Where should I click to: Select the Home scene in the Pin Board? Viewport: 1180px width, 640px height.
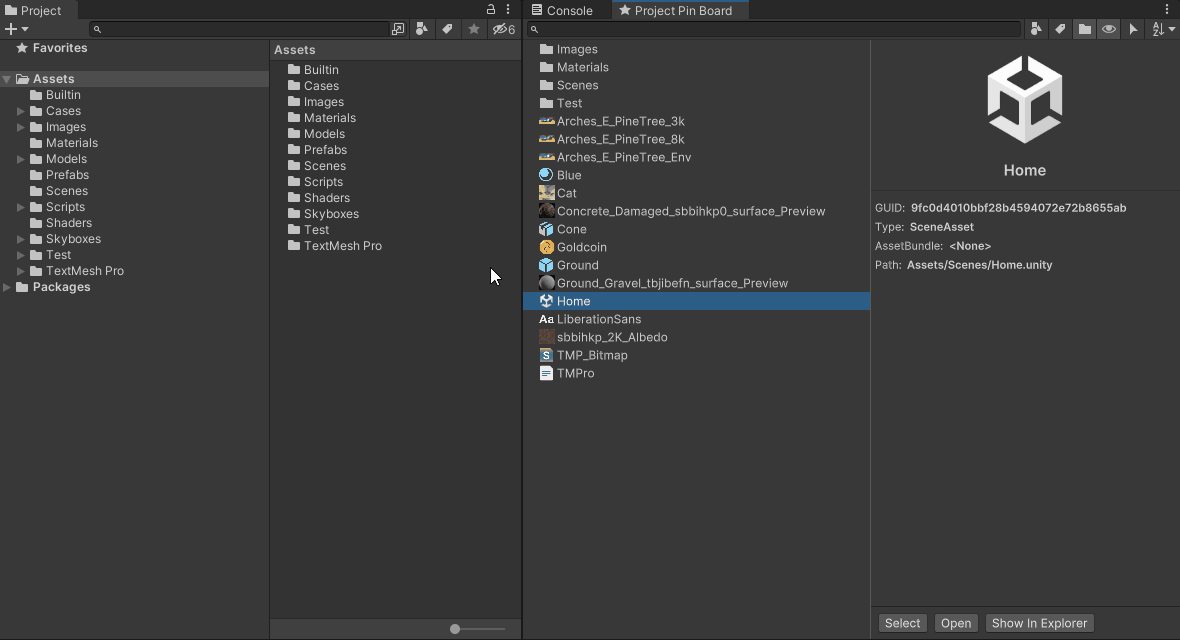696,301
